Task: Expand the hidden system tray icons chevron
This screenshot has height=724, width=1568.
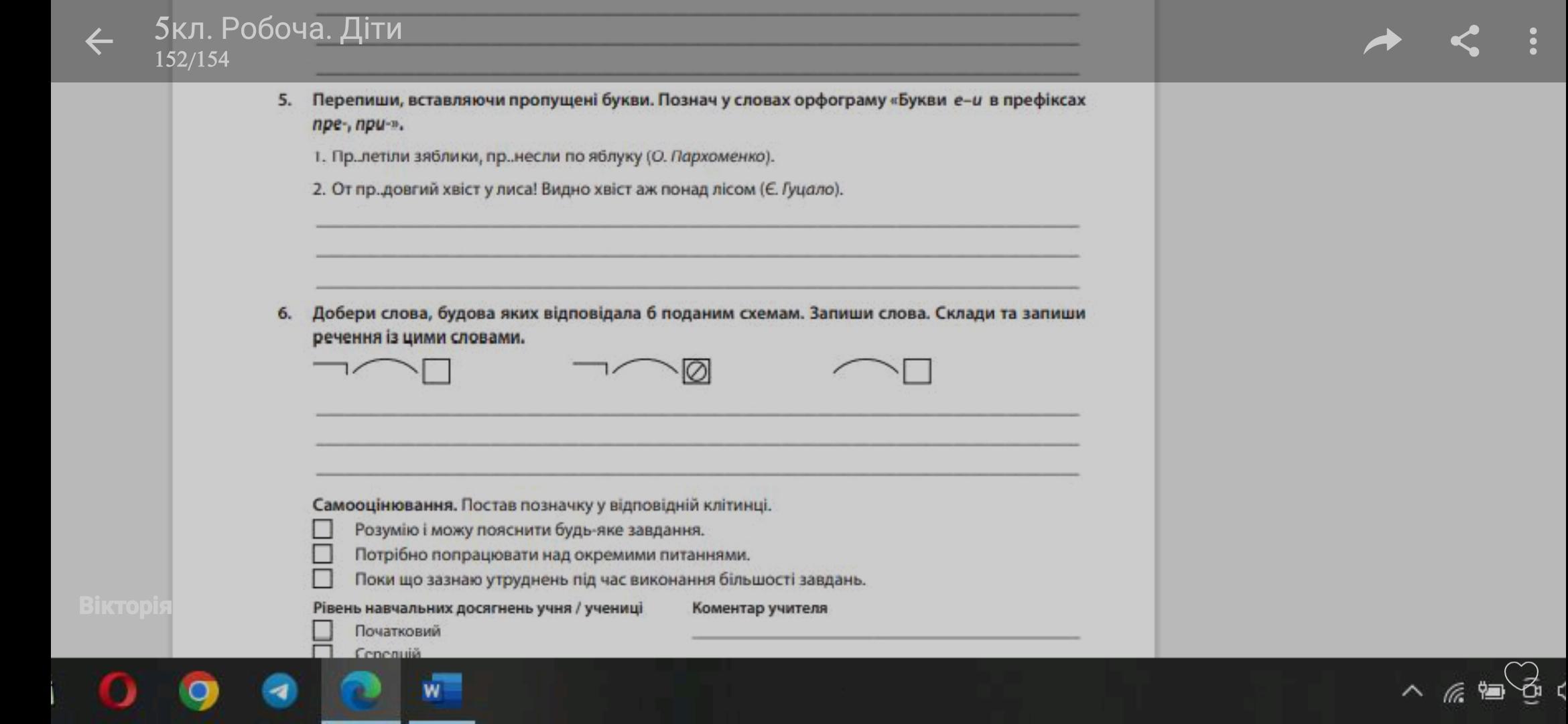Action: pyautogui.click(x=1412, y=691)
